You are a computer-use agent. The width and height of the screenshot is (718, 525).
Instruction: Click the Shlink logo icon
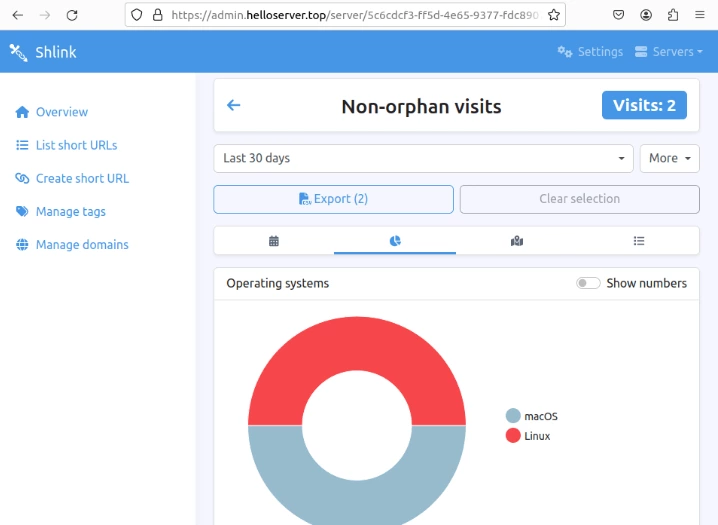[x=19, y=52]
